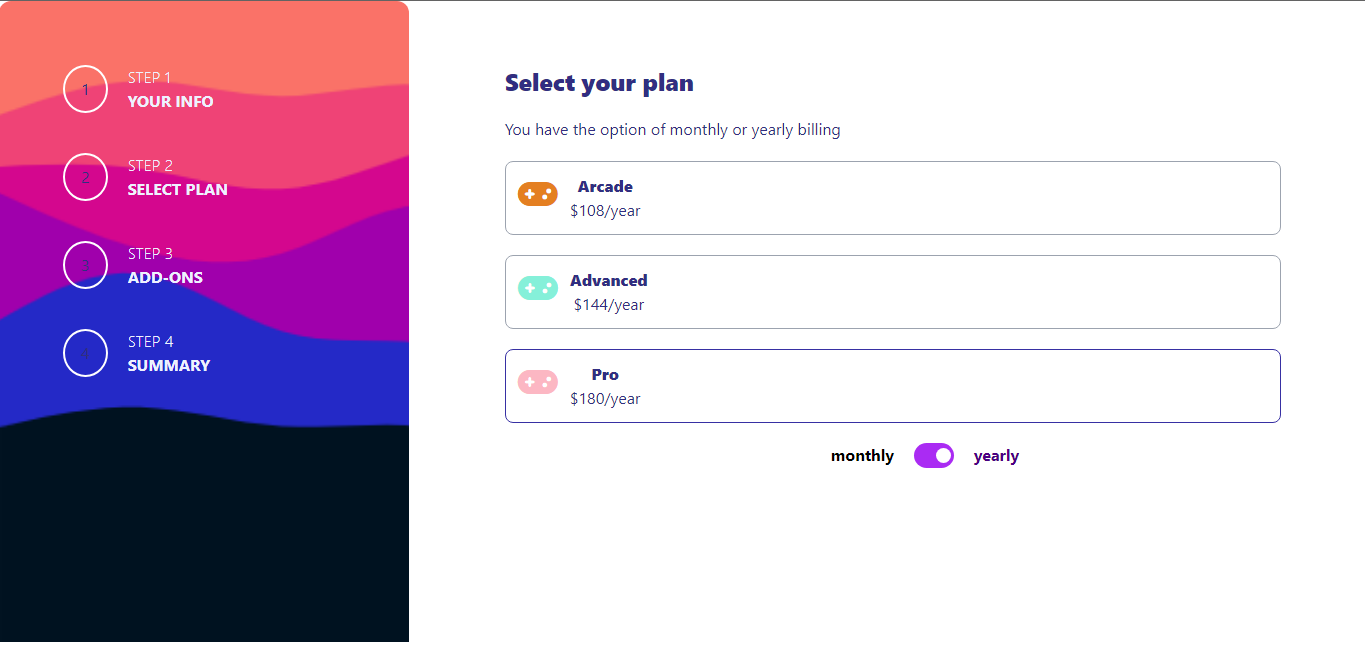
Task: Select the Arcade plan card
Action: (x=892, y=198)
